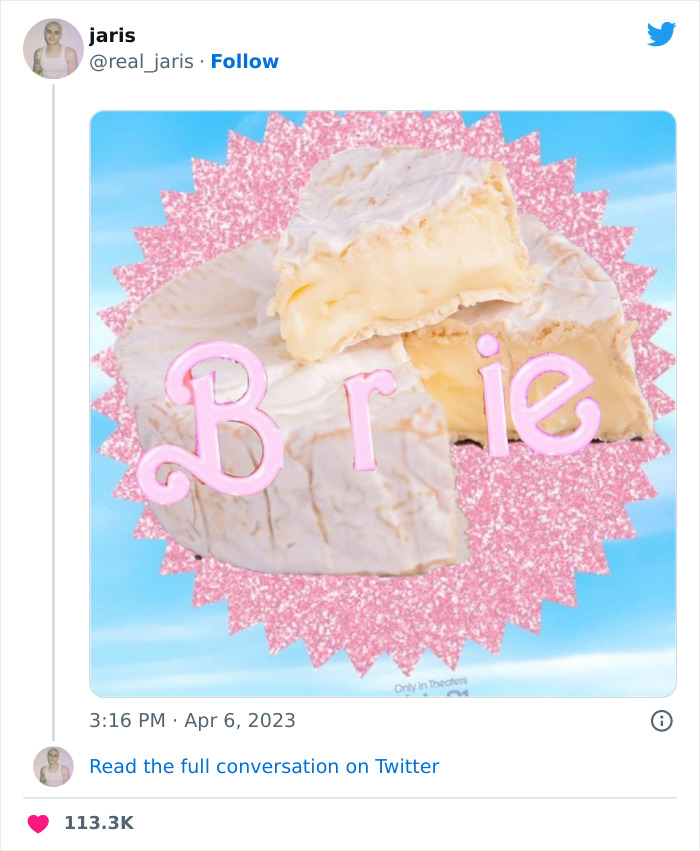Screen dimensions: 700x851
Task: Like the tweet with the heart icon
Action: point(38,823)
